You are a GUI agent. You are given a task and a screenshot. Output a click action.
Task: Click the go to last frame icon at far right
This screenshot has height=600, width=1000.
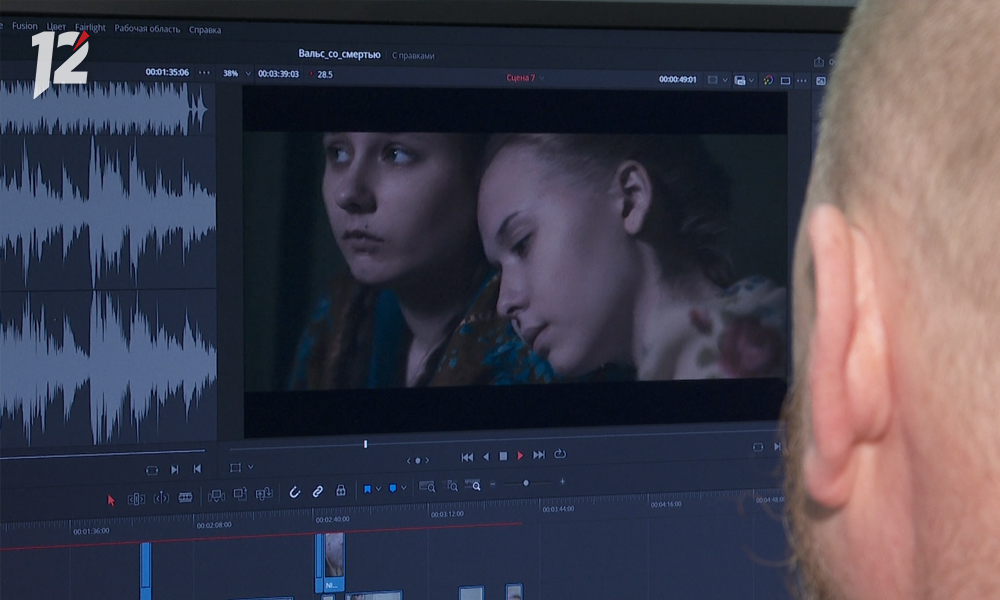[x=777, y=446]
